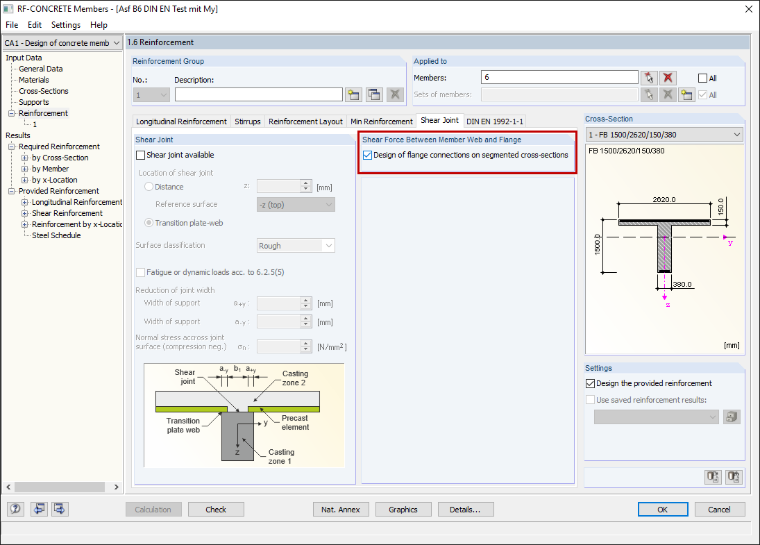The image size is (760, 545).
Task: Open CA1 design case dropdown
Action: click(63, 43)
